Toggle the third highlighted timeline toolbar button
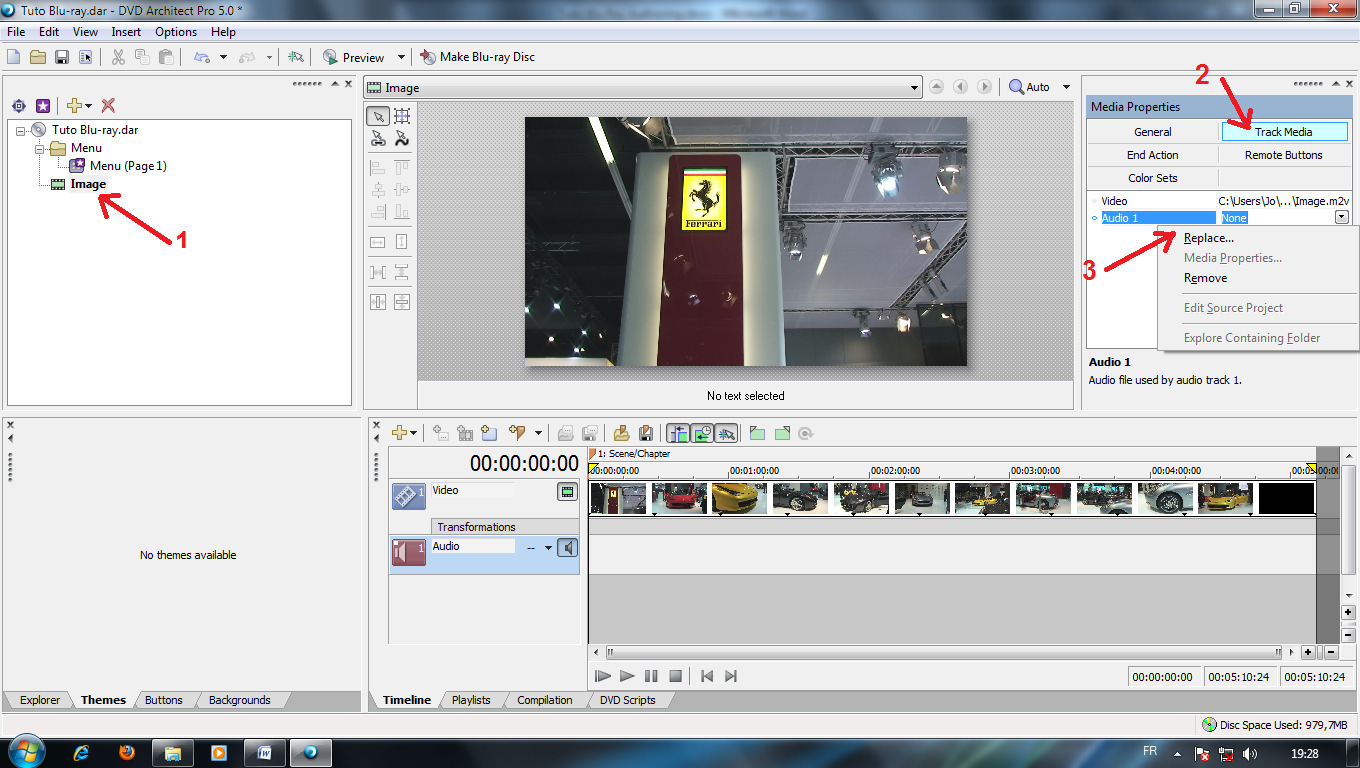 pyautogui.click(x=727, y=433)
